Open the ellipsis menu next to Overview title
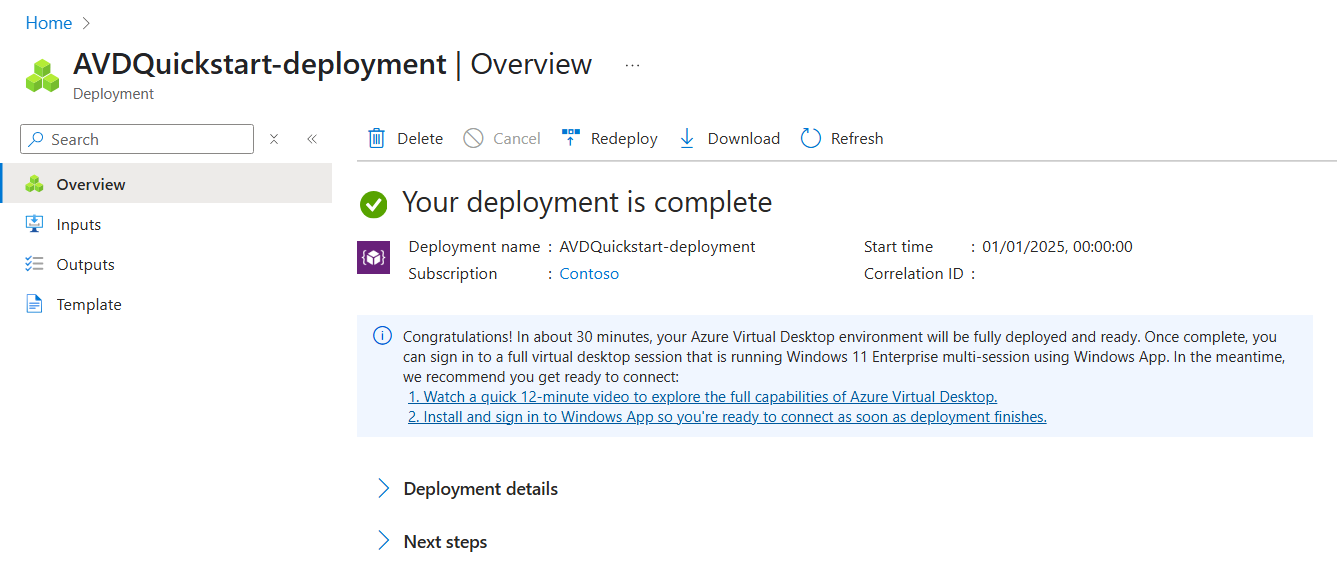Image resolution: width=1337 pixels, height=576 pixels. (631, 63)
